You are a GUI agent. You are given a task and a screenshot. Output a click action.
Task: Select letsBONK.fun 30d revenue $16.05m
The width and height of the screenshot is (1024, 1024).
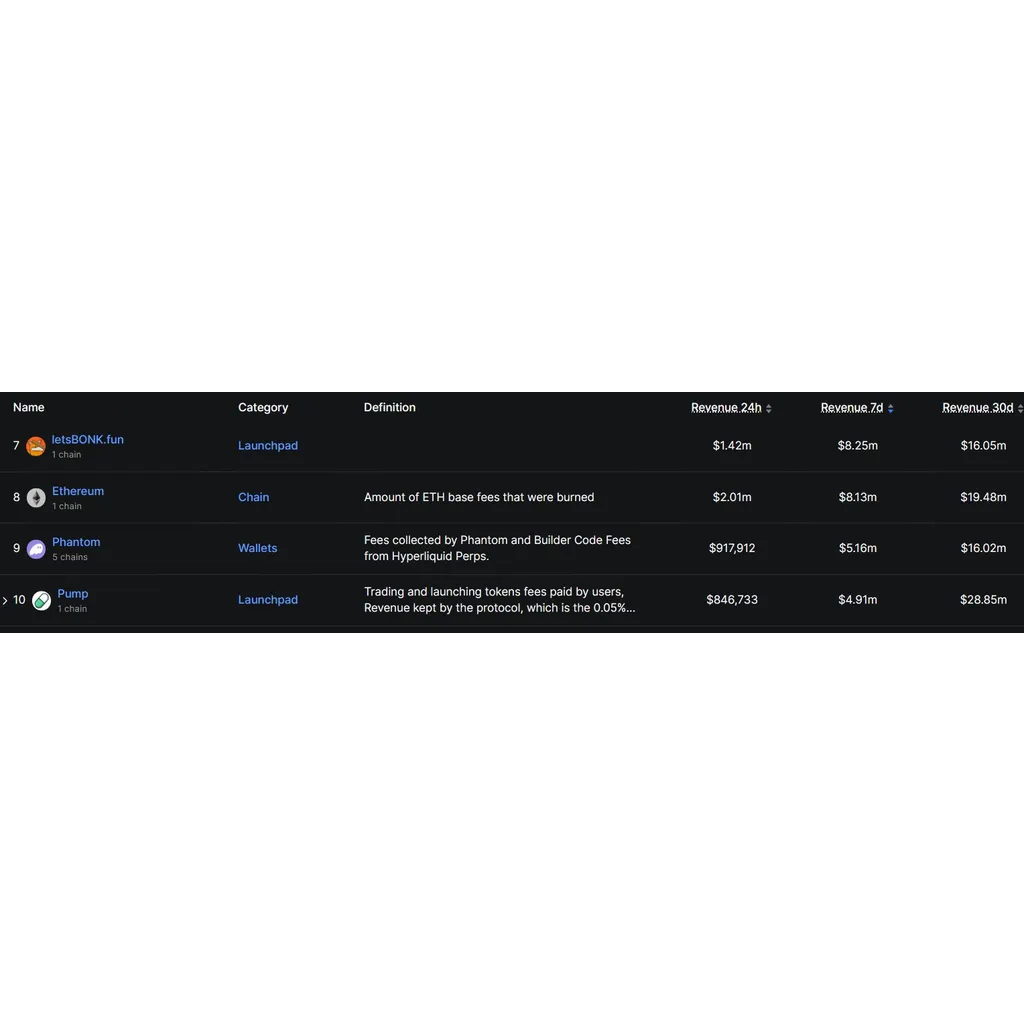pyautogui.click(x=983, y=445)
